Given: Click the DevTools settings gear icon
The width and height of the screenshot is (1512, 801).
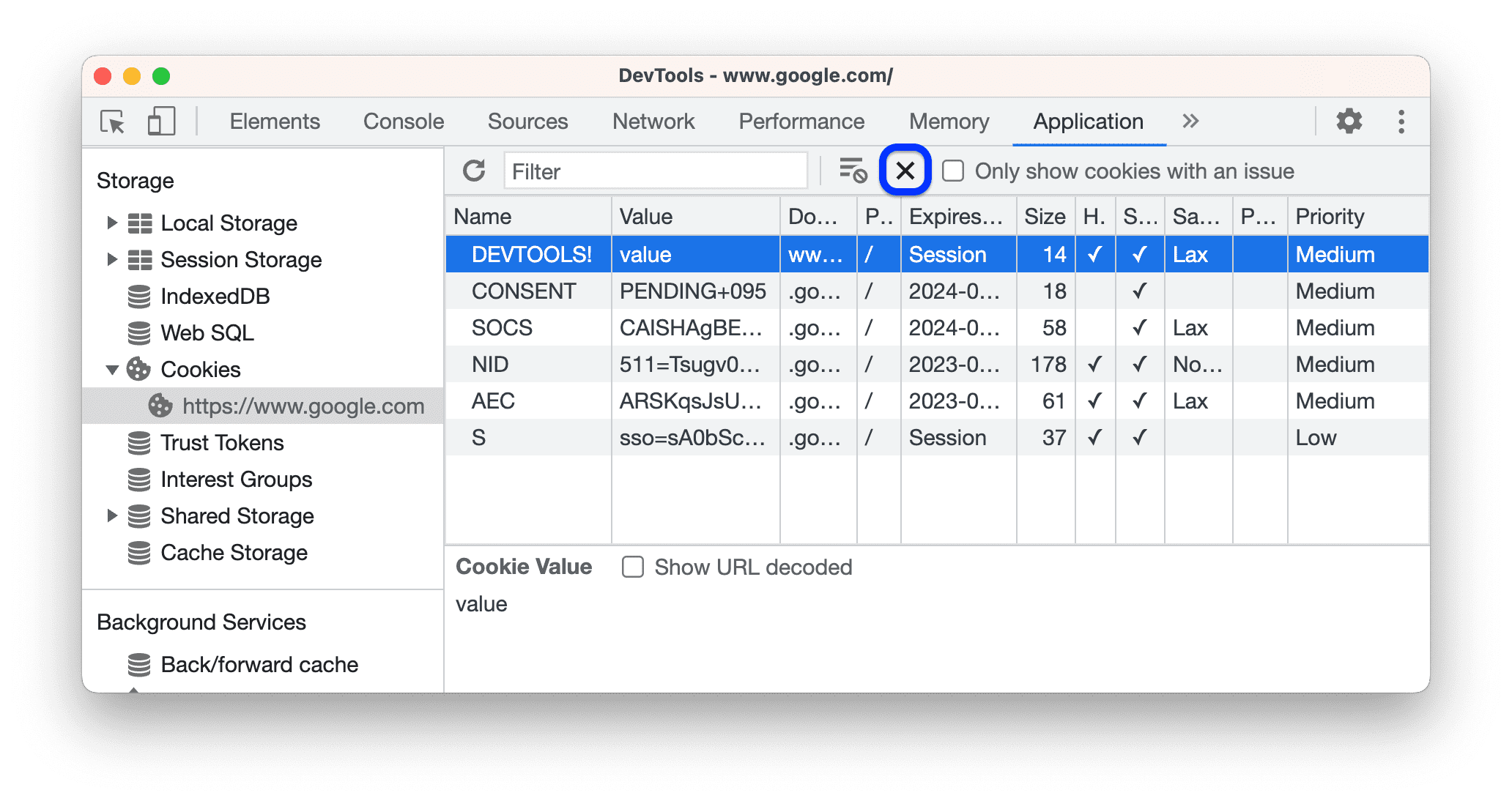Looking at the screenshot, I should click(x=1347, y=120).
